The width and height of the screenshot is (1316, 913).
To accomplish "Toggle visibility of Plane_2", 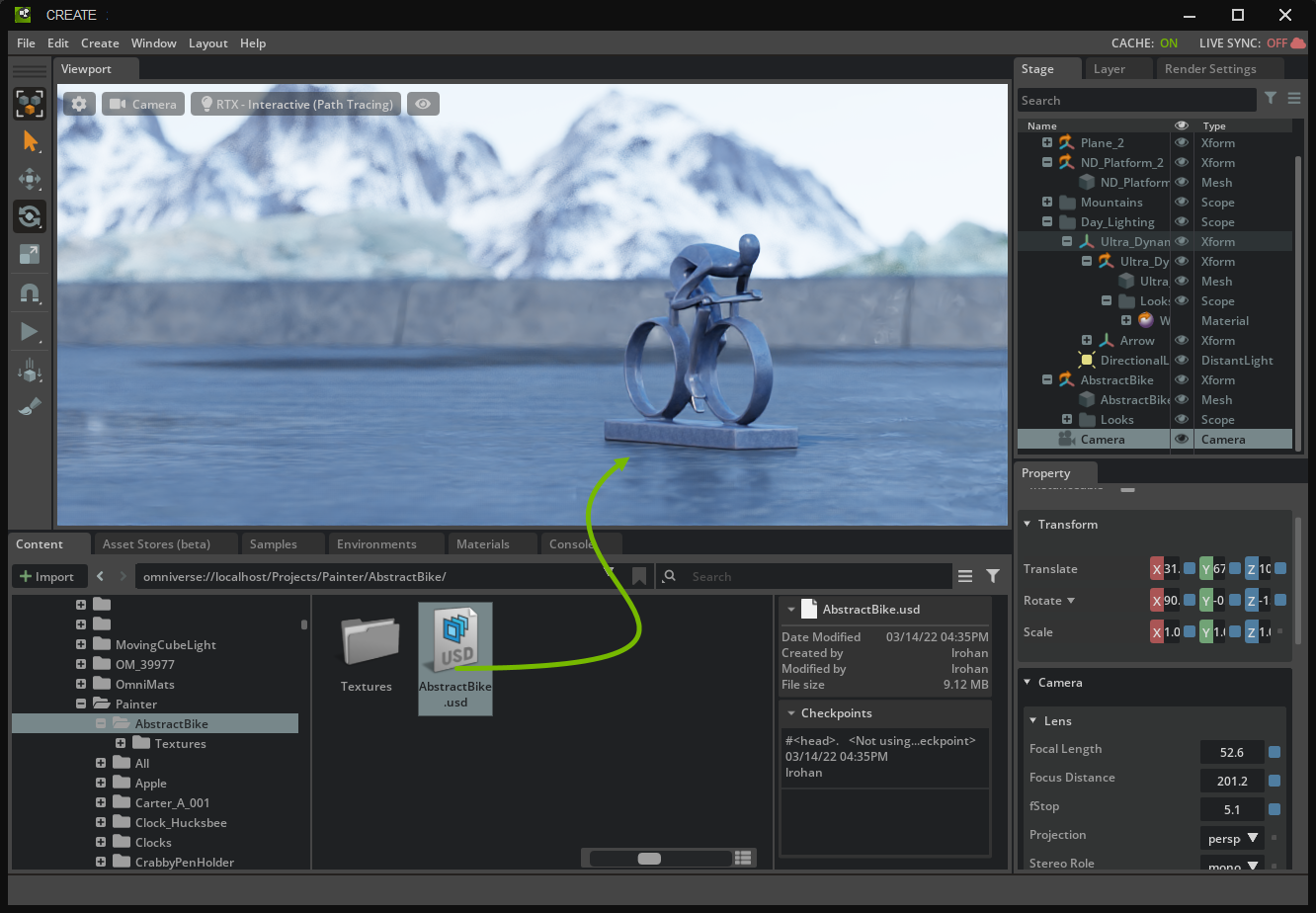I will (1181, 142).
